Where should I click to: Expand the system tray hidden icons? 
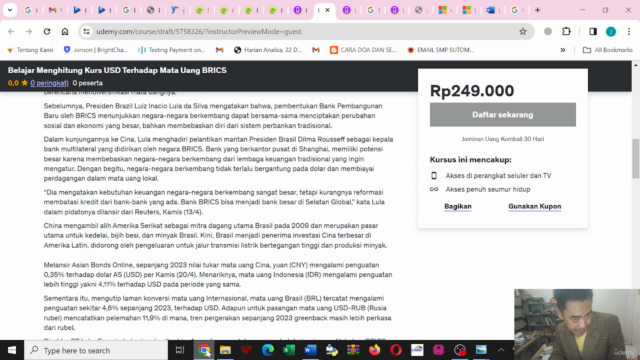point(501,350)
